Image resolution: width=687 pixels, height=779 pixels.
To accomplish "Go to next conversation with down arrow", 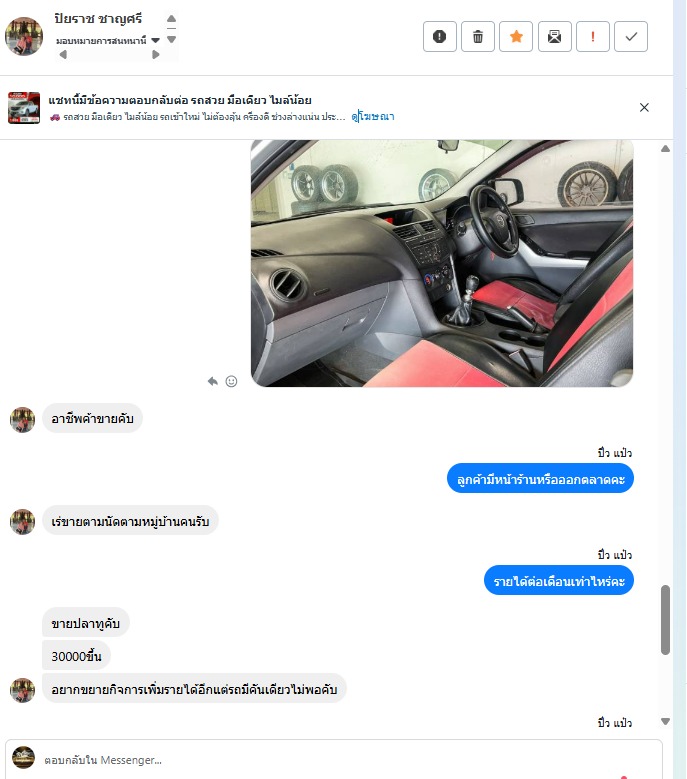I will (x=171, y=39).
